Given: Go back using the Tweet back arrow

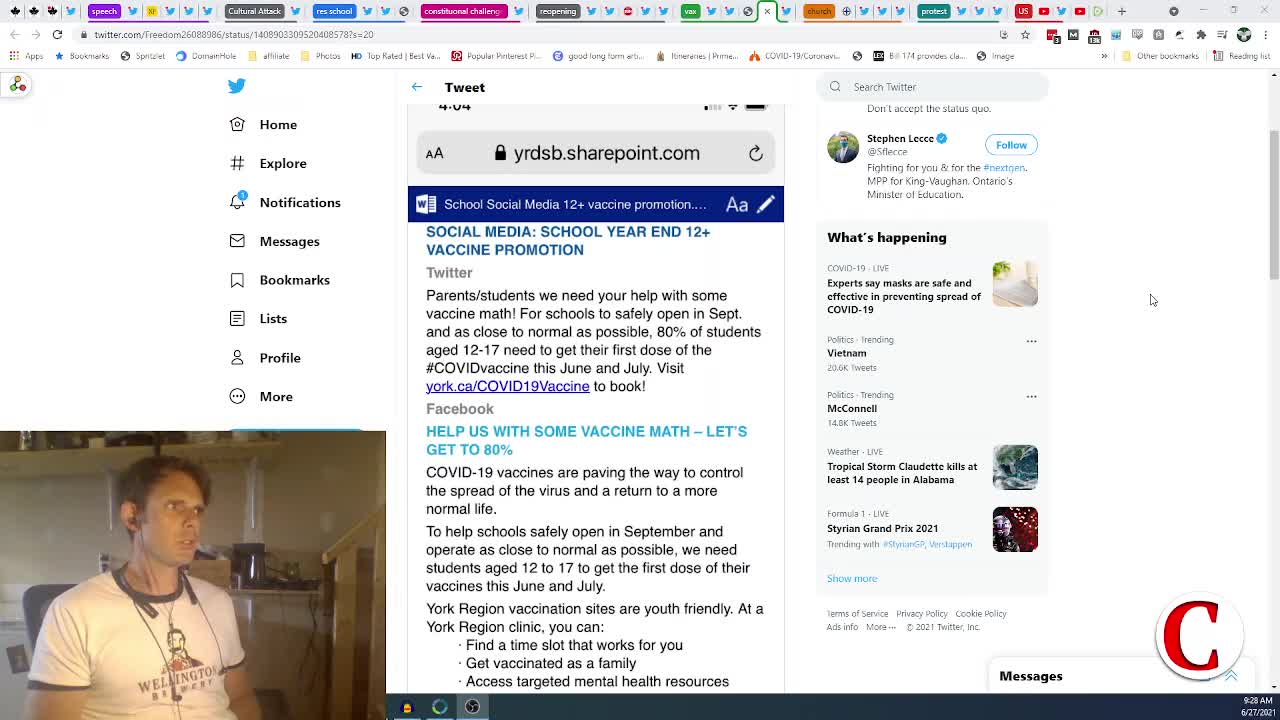Looking at the screenshot, I should 417,87.
